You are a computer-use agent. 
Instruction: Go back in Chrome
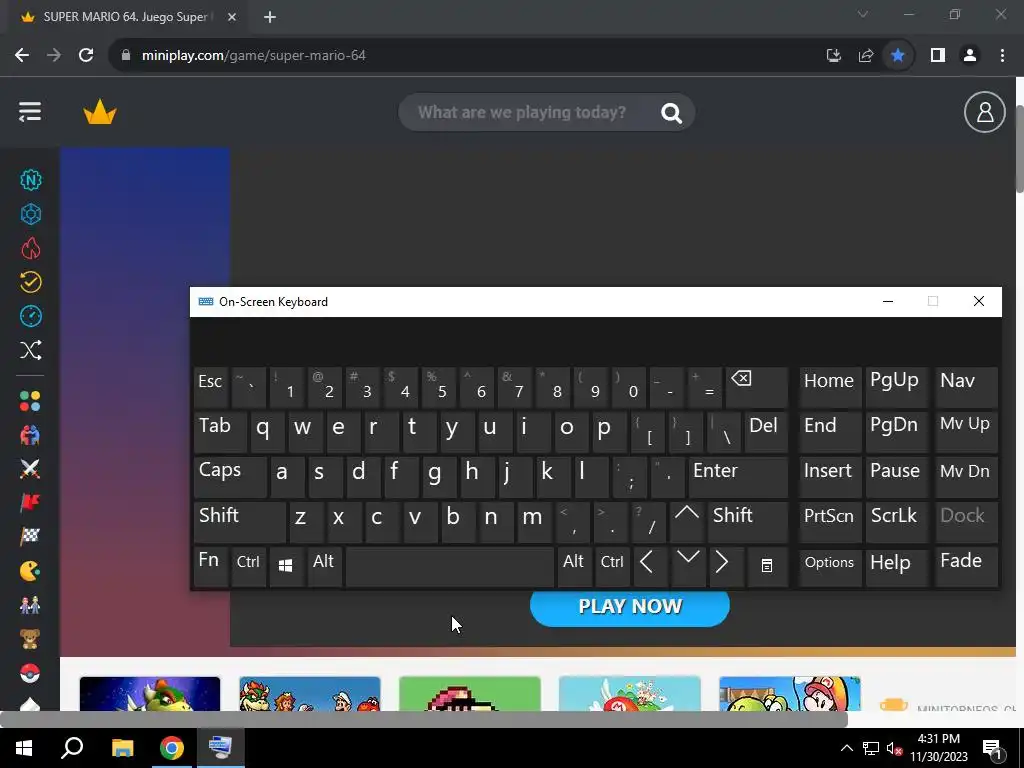[x=22, y=56]
